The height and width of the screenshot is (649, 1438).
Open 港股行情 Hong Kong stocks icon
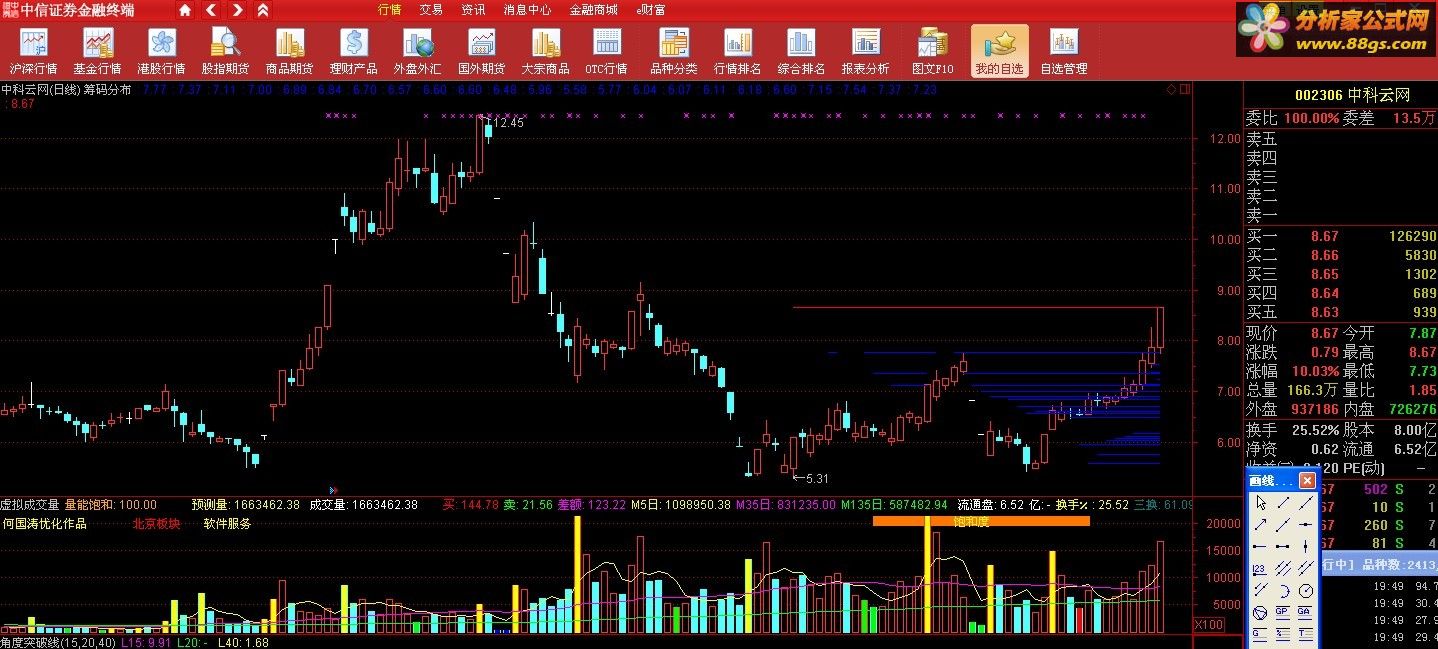coord(161,50)
